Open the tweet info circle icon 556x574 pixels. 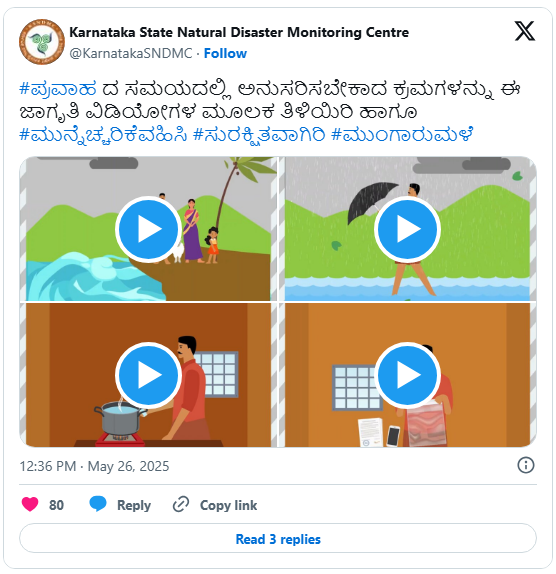[x=526, y=465]
